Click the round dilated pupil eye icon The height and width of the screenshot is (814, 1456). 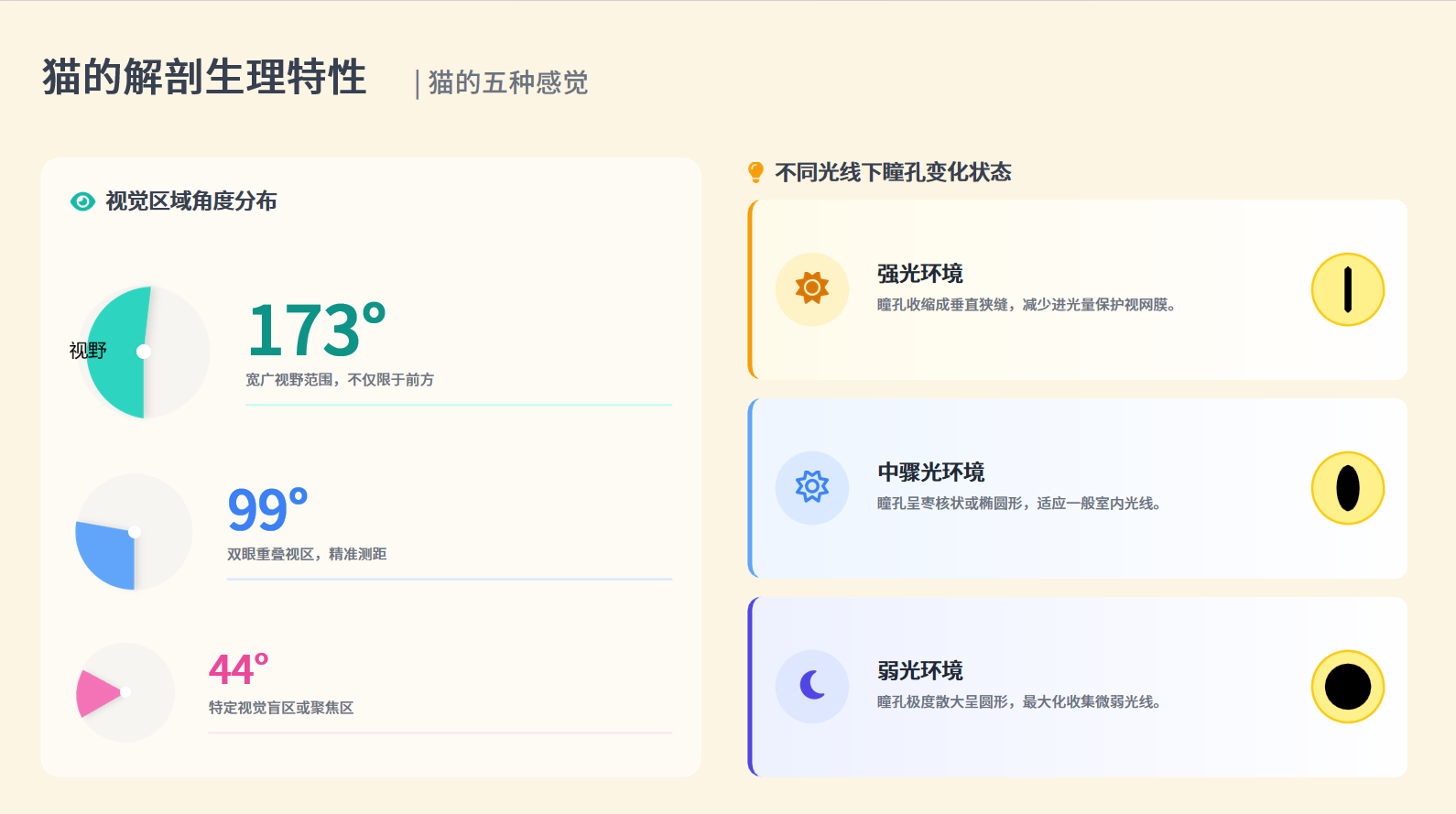tap(1347, 687)
